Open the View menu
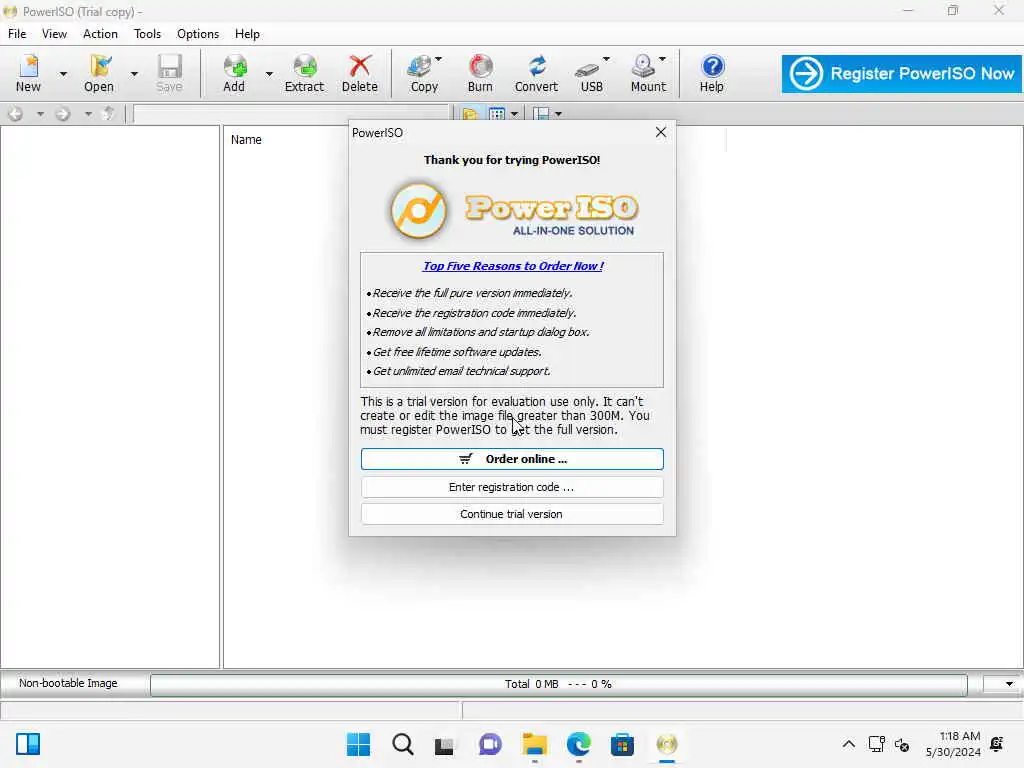The width and height of the screenshot is (1024, 768). [x=54, y=34]
